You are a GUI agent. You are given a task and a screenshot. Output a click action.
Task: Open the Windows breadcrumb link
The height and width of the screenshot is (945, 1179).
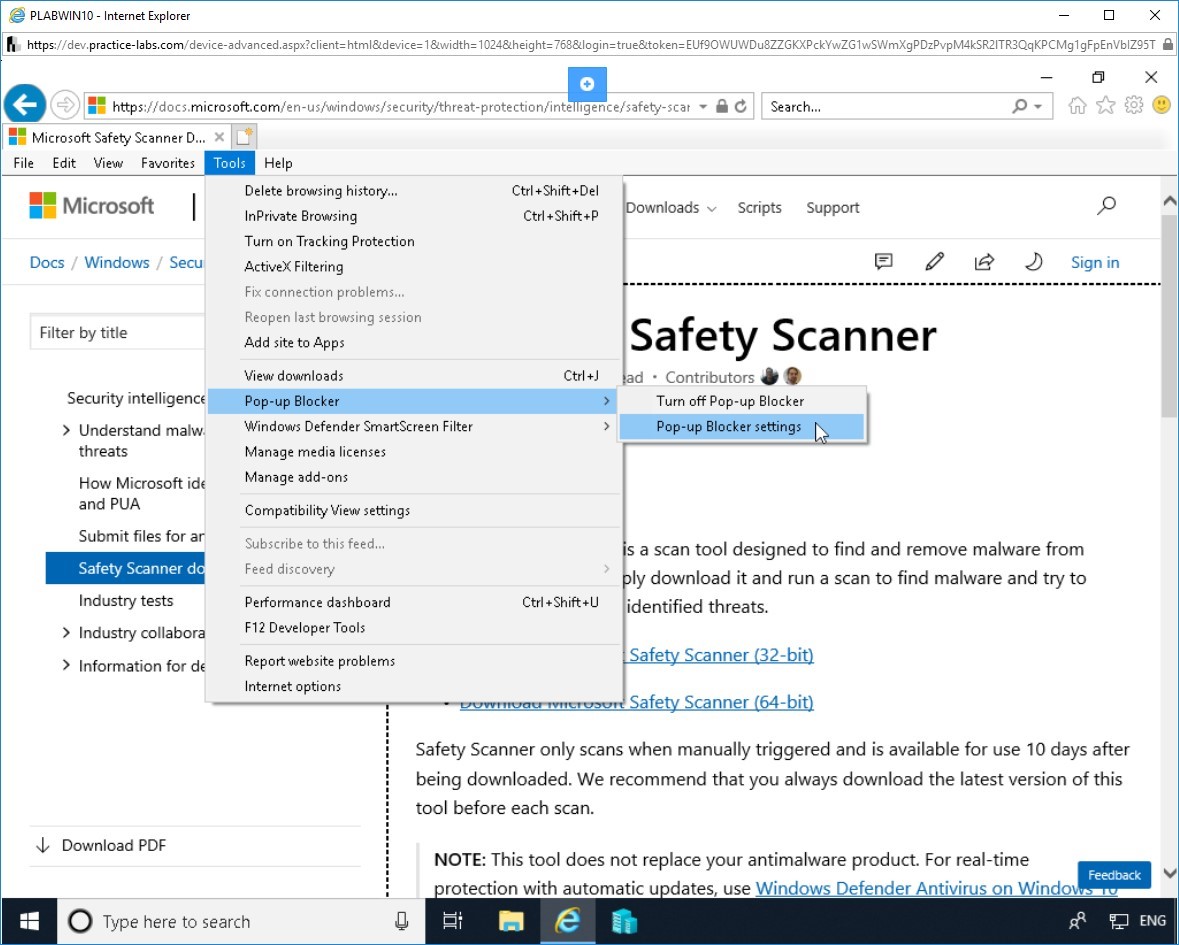(117, 262)
